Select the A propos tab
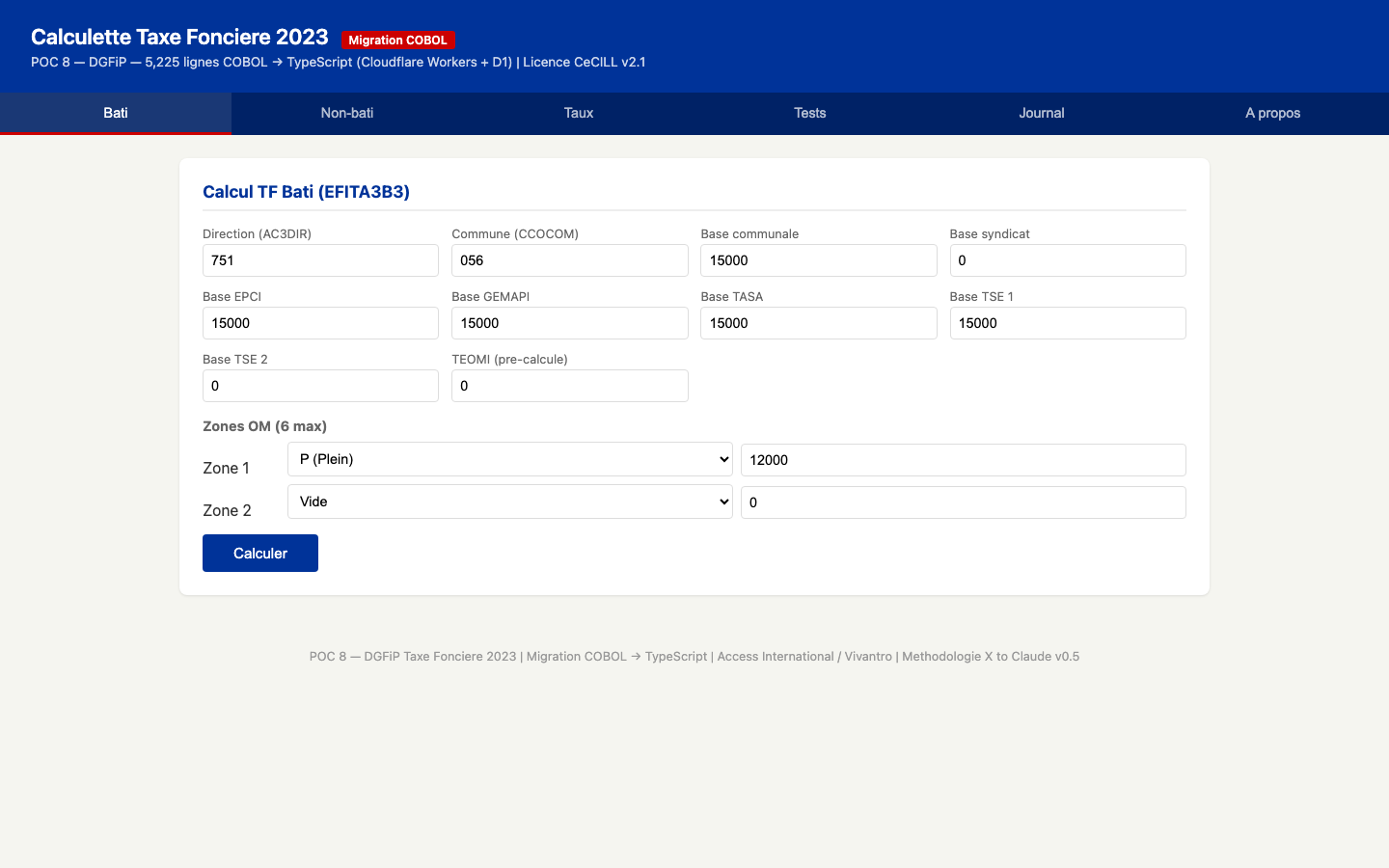The width and height of the screenshot is (1389, 868). point(1272,113)
